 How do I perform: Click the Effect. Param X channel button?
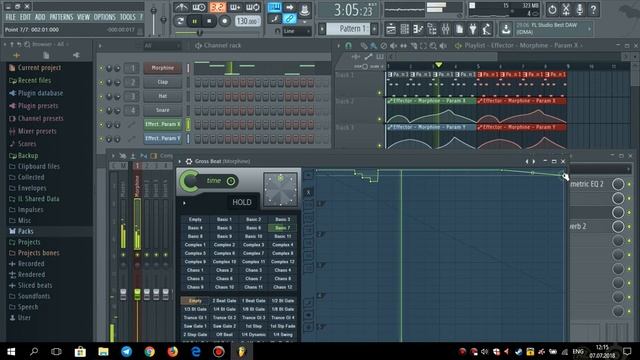point(162,124)
